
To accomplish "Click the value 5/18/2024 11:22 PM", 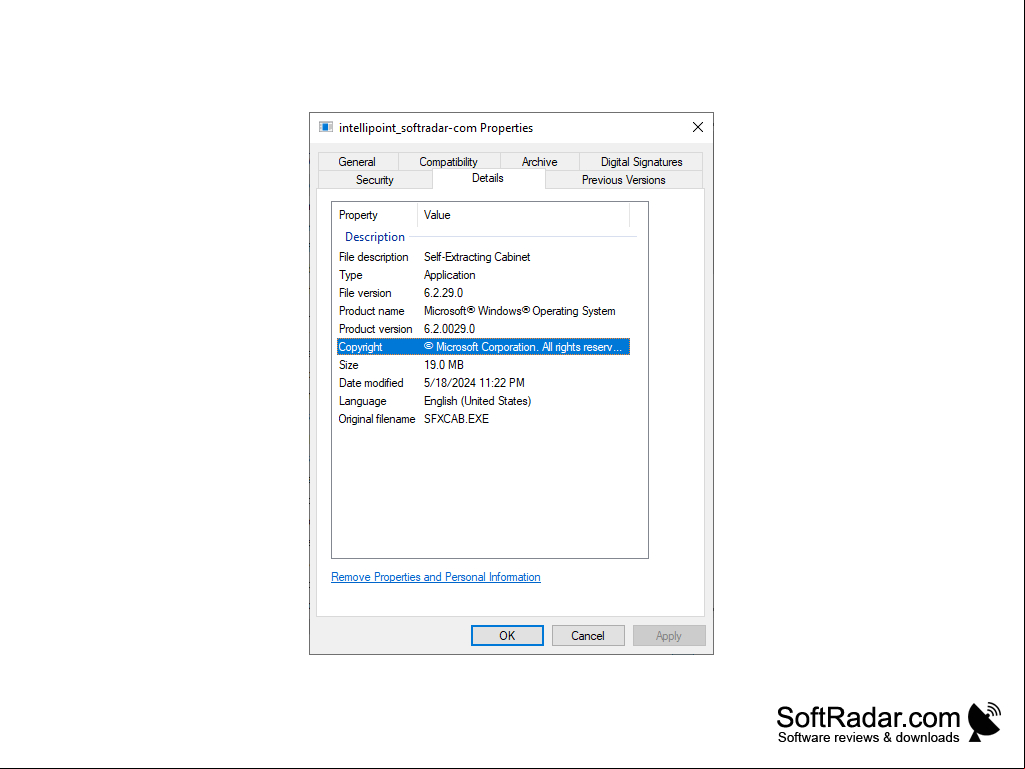I will tap(475, 383).
